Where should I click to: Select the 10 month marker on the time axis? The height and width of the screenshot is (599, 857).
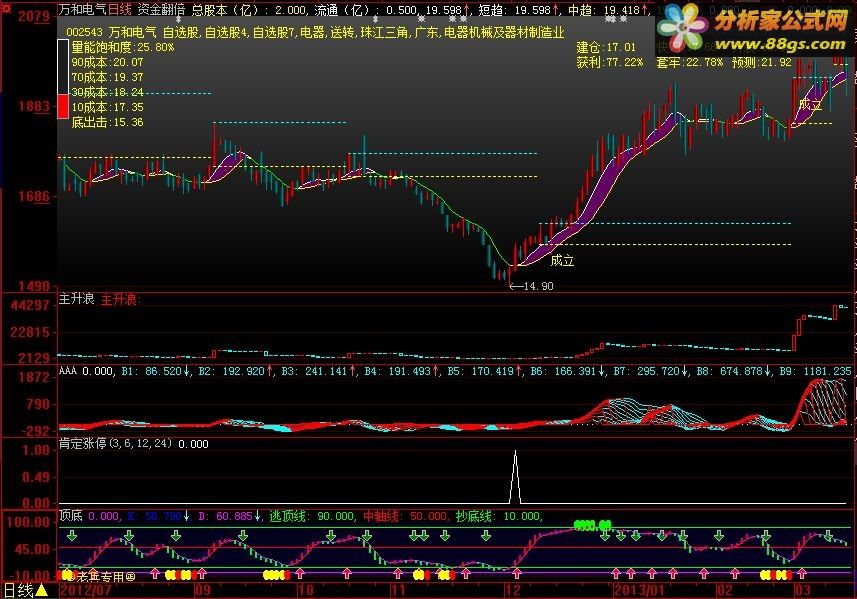coord(305,590)
